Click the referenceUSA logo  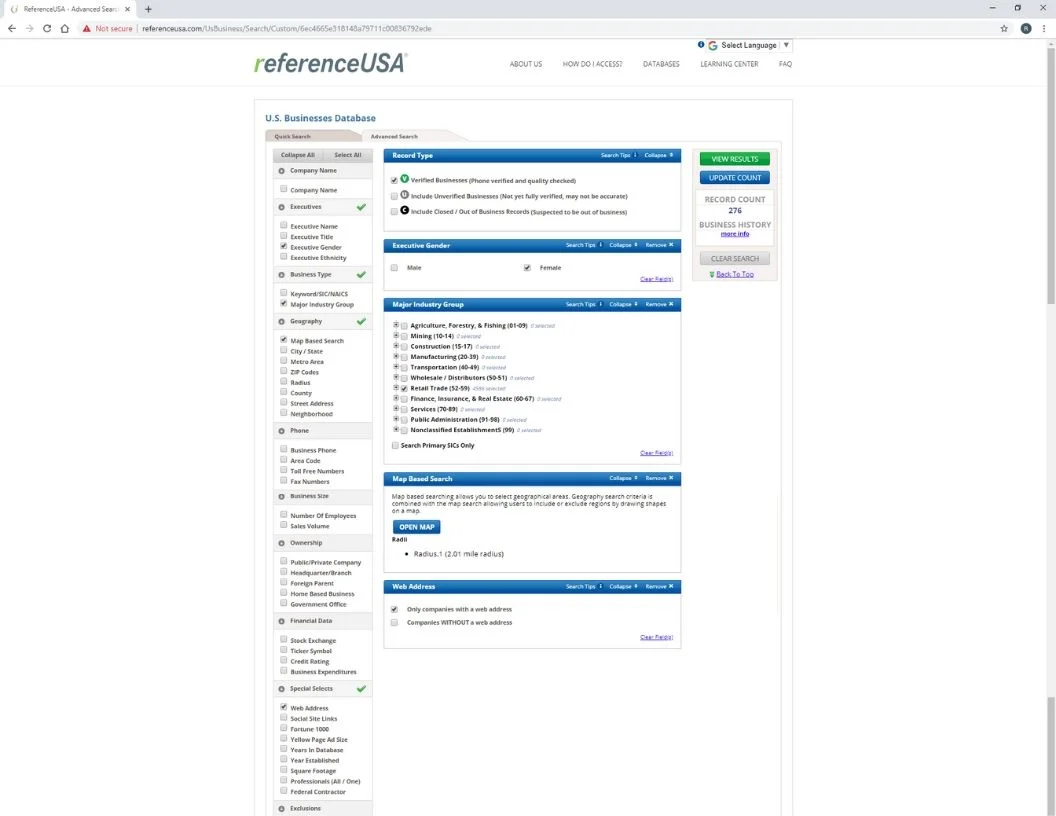[x=330, y=63]
